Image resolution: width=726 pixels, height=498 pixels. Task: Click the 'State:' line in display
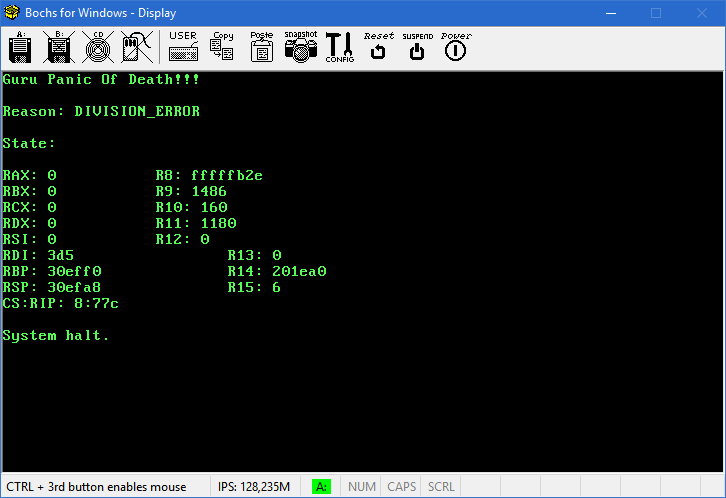click(x=29, y=143)
